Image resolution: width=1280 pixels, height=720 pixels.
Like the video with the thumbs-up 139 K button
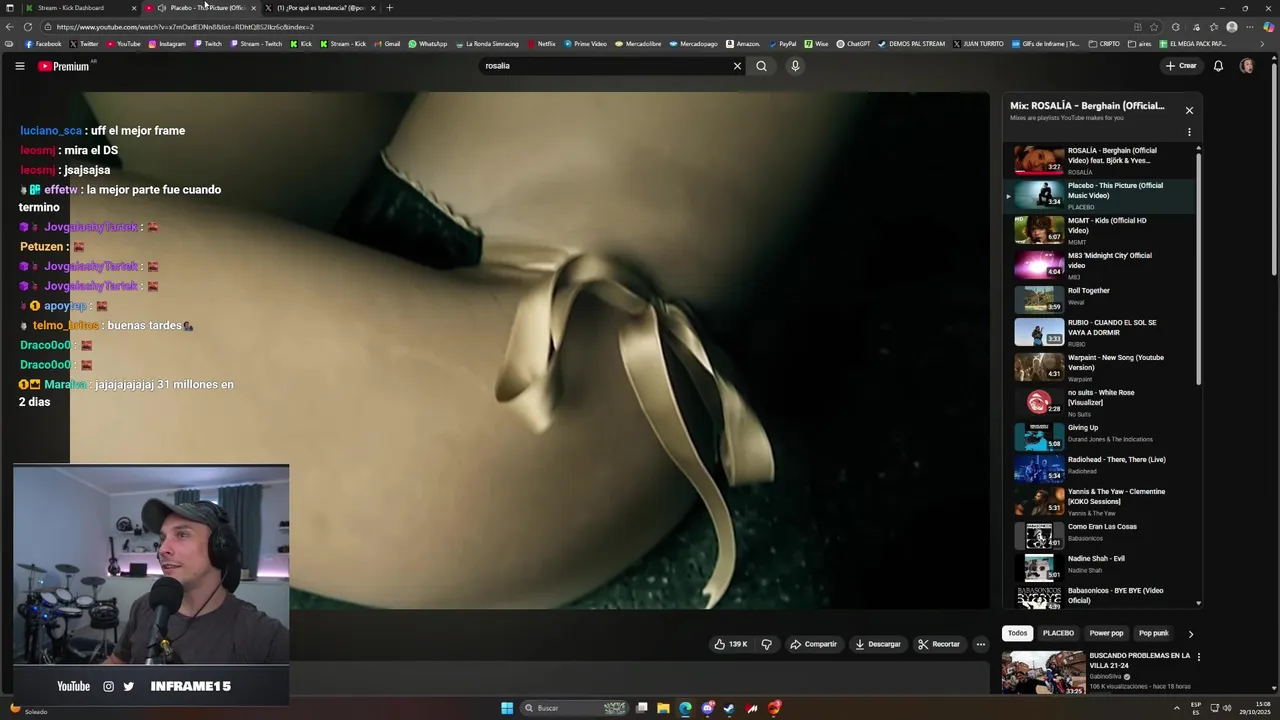tap(730, 644)
